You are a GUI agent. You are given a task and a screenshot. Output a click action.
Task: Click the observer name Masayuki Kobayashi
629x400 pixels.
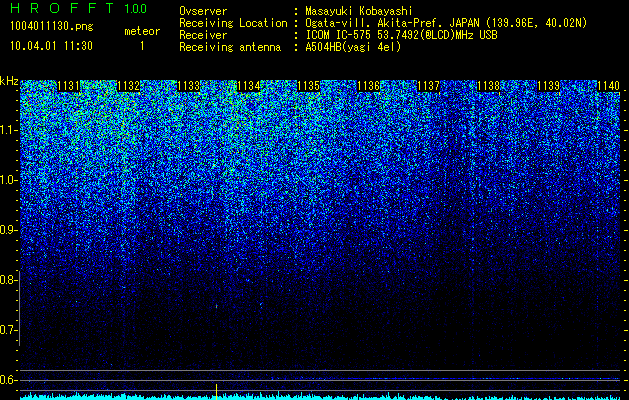[x=359, y=11]
